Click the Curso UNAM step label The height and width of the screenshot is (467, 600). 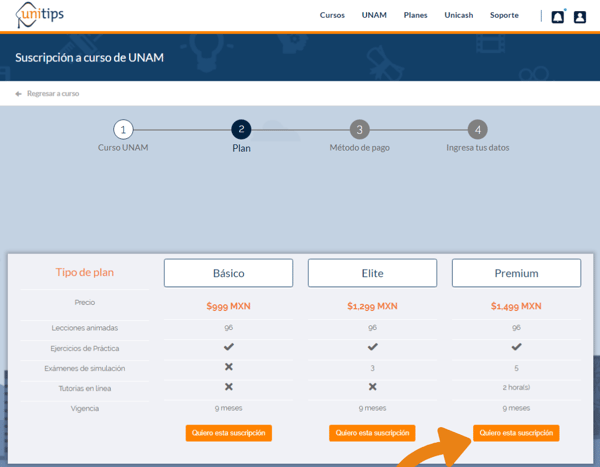pos(123,148)
